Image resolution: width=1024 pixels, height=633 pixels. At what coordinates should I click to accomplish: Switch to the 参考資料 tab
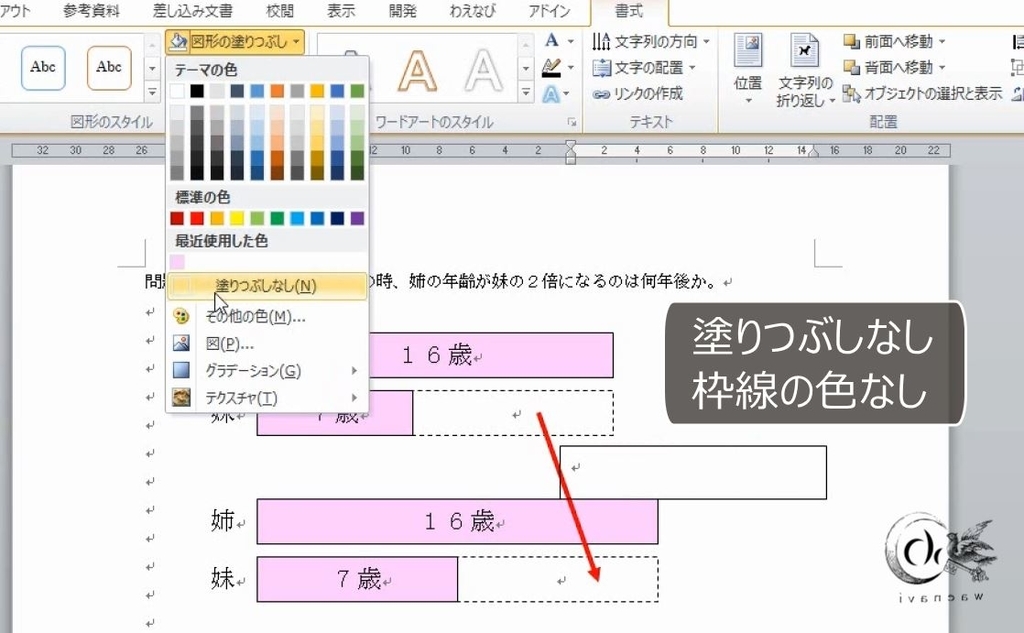[x=91, y=11]
